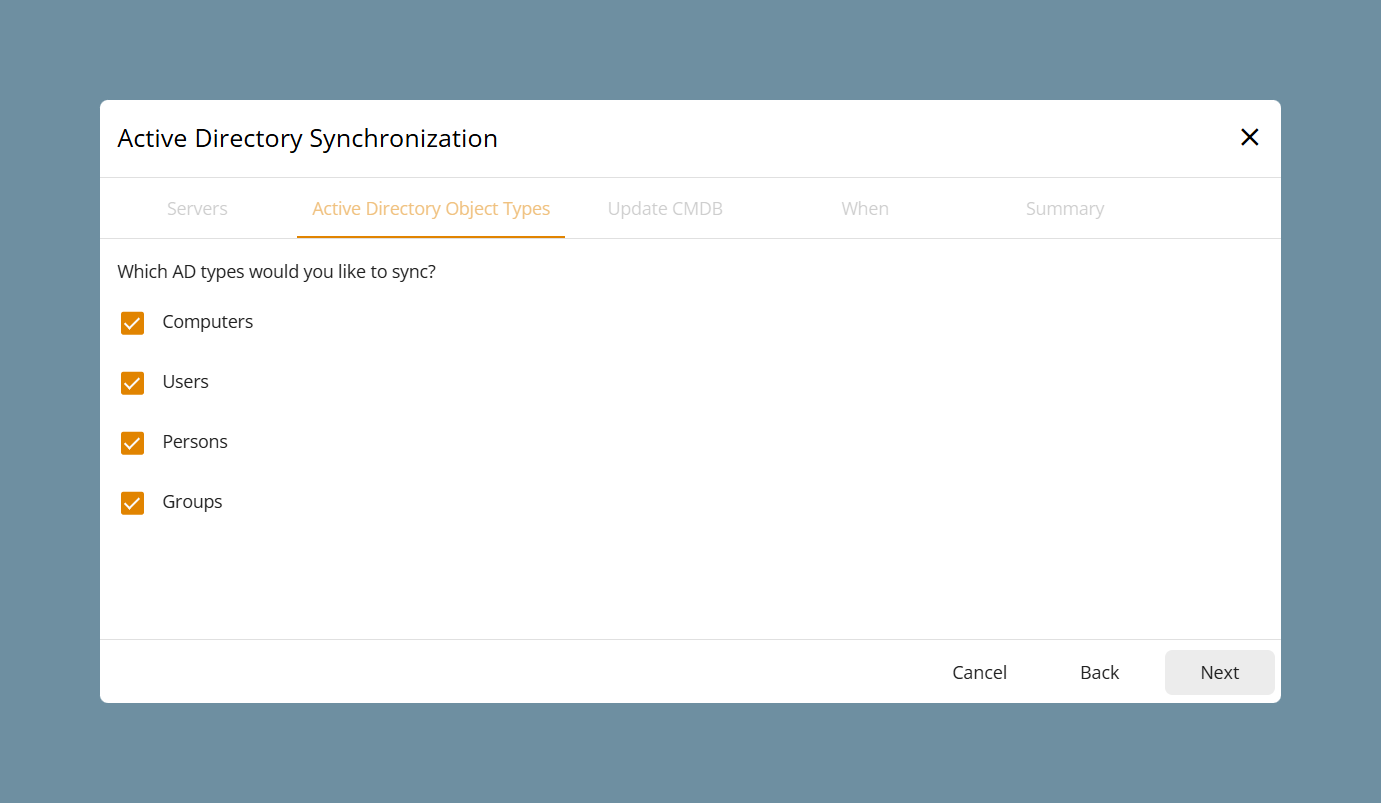The width and height of the screenshot is (1381, 803).
Task: Click the Users label text
Action: (x=186, y=382)
